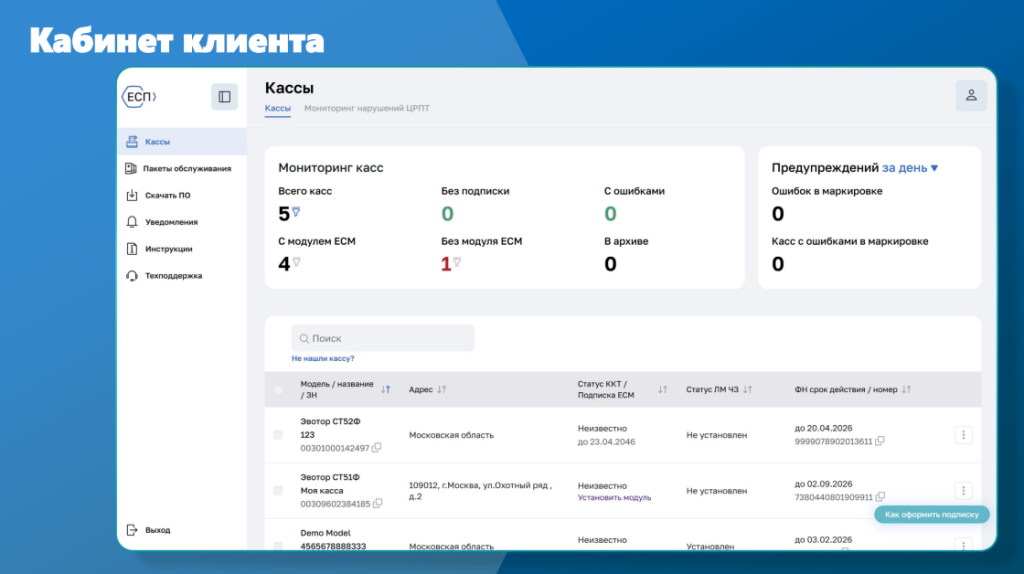Click the 'Не нашли кассу?' link
The image size is (1024, 574).
(323, 358)
